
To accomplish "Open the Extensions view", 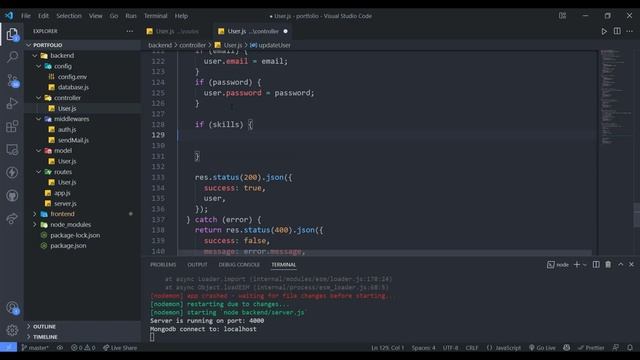I will coord(12,126).
